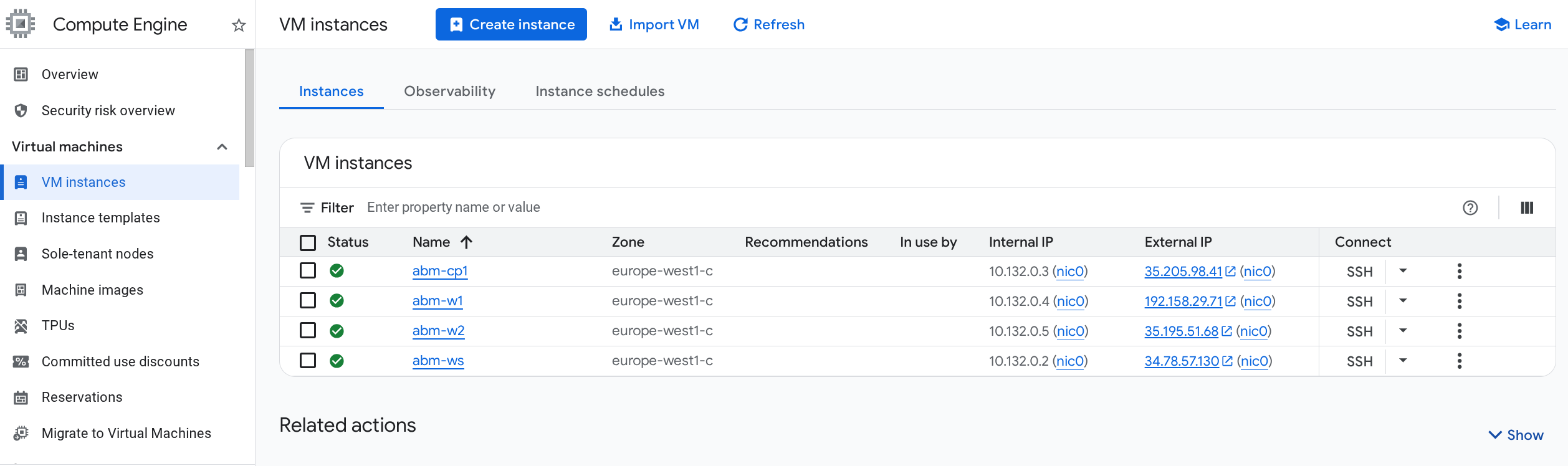Open the abm-w2 instance link
The width and height of the screenshot is (1568, 466).
(439, 331)
